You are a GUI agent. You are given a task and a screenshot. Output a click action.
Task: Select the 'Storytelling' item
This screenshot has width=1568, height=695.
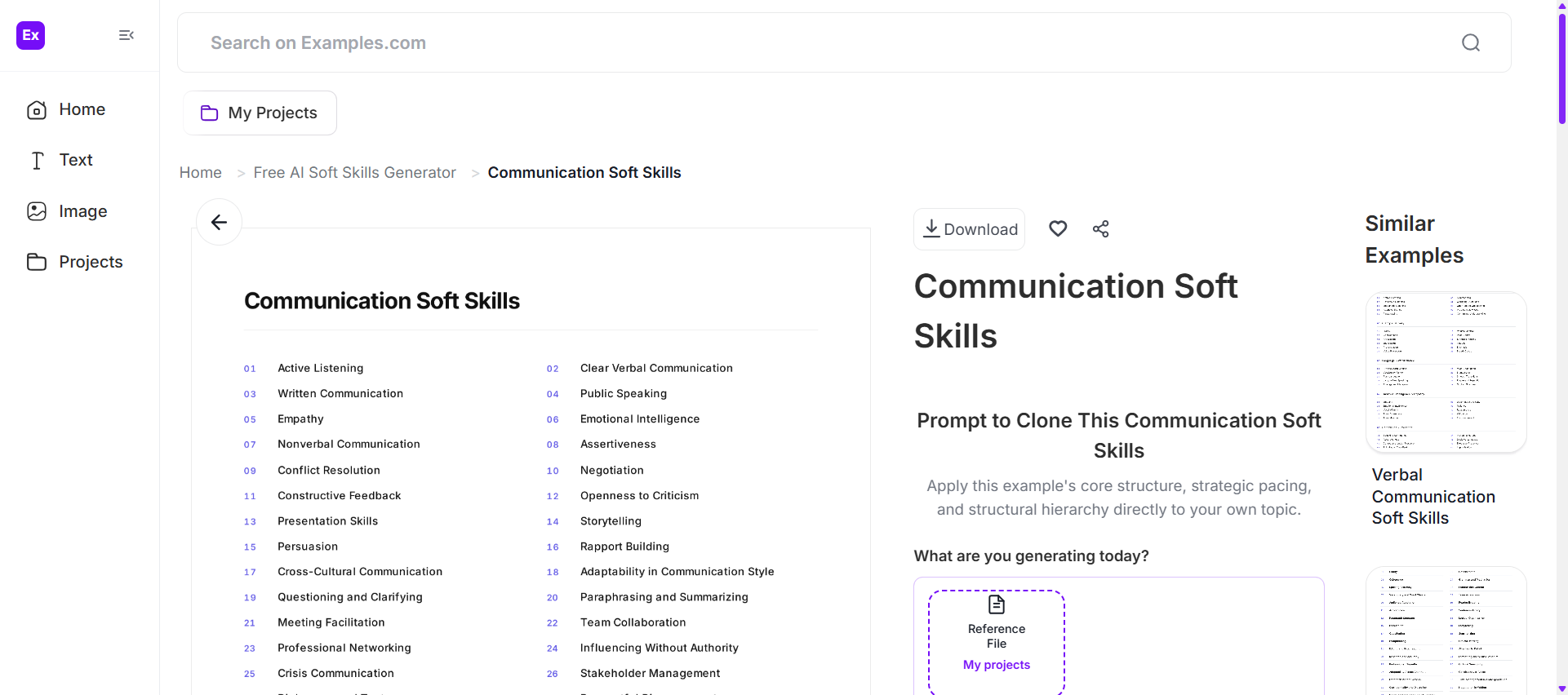pyautogui.click(x=611, y=520)
